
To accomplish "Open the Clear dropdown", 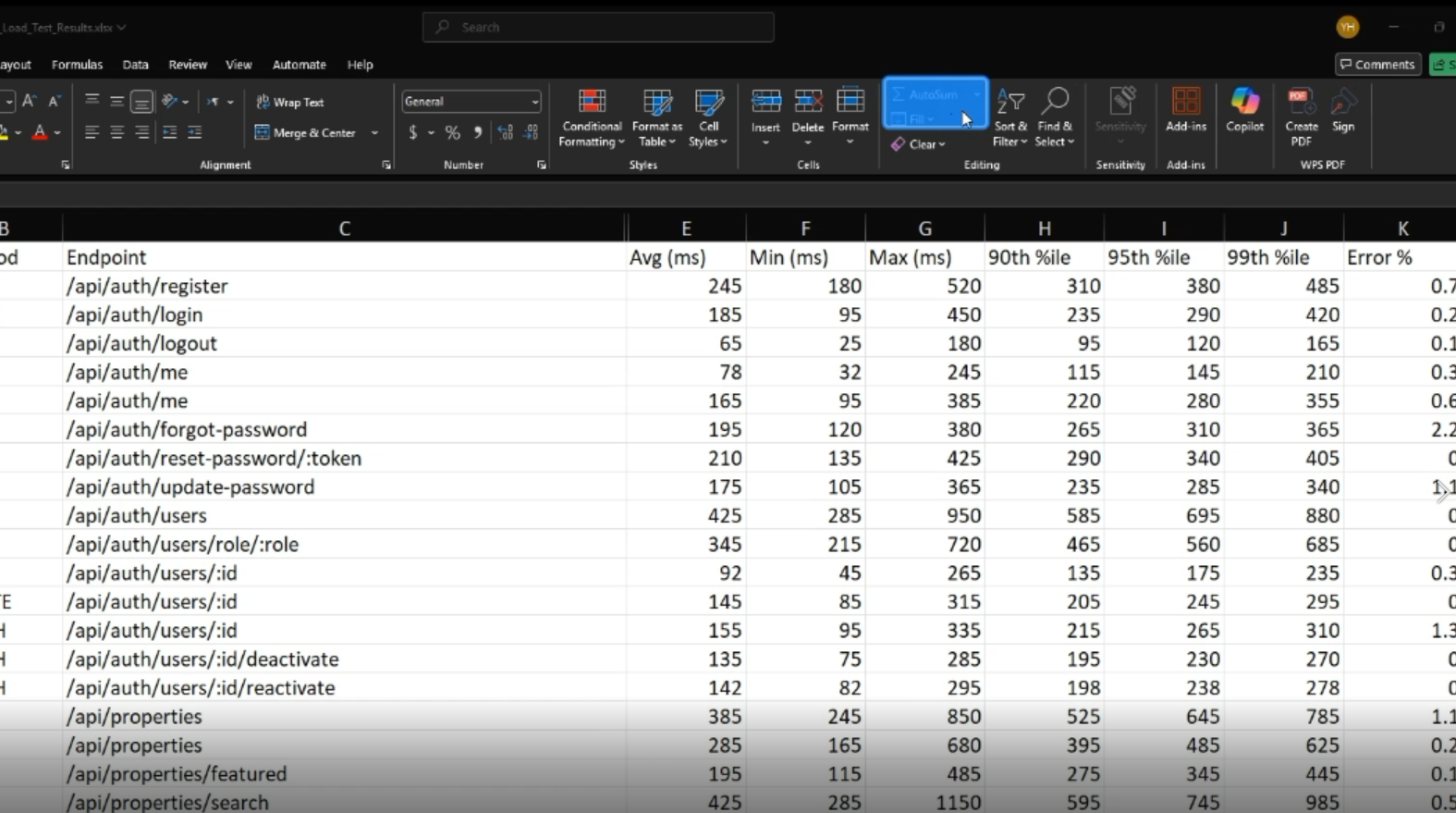I will point(918,144).
